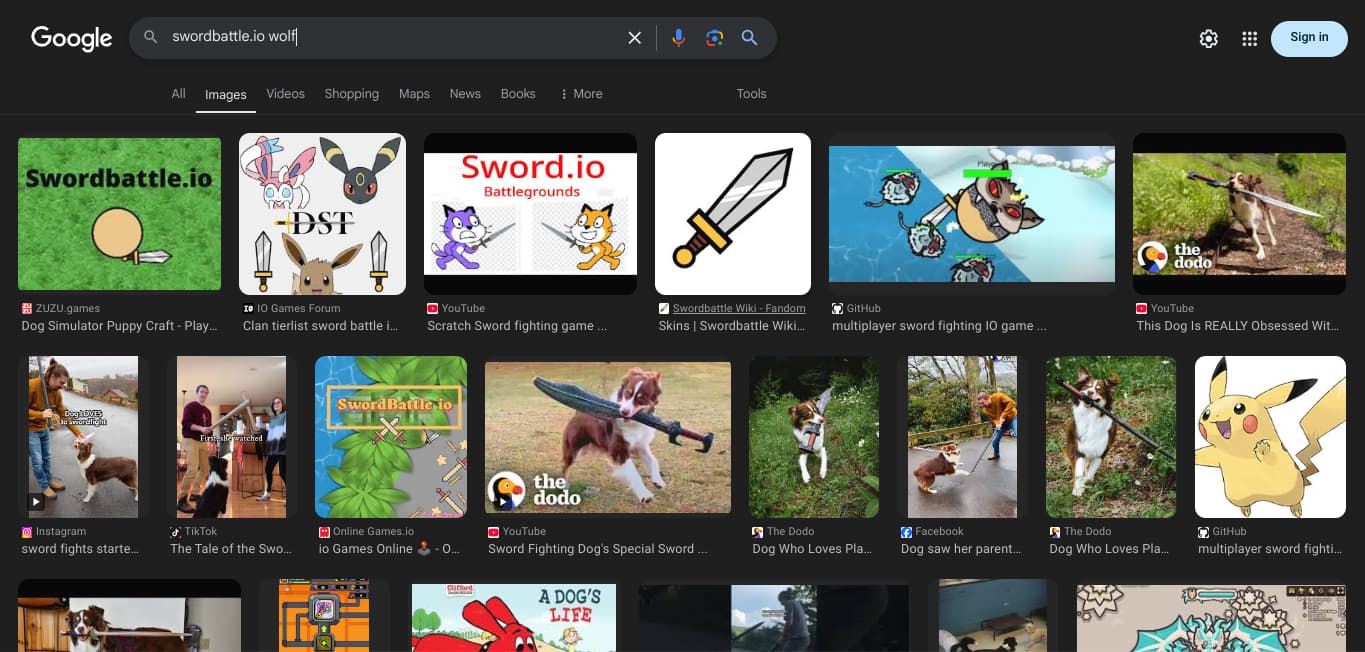Open Google Lens image search
The height and width of the screenshot is (652, 1365).
coord(714,38)
